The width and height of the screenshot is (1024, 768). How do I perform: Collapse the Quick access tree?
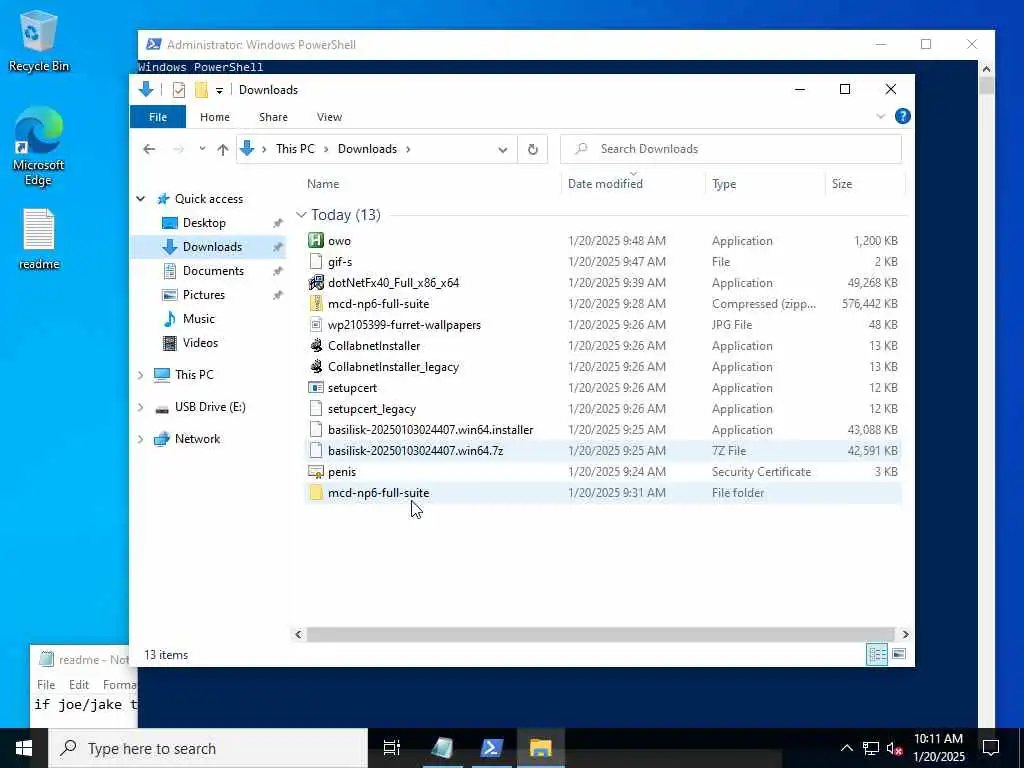click(x=140, y=199)
